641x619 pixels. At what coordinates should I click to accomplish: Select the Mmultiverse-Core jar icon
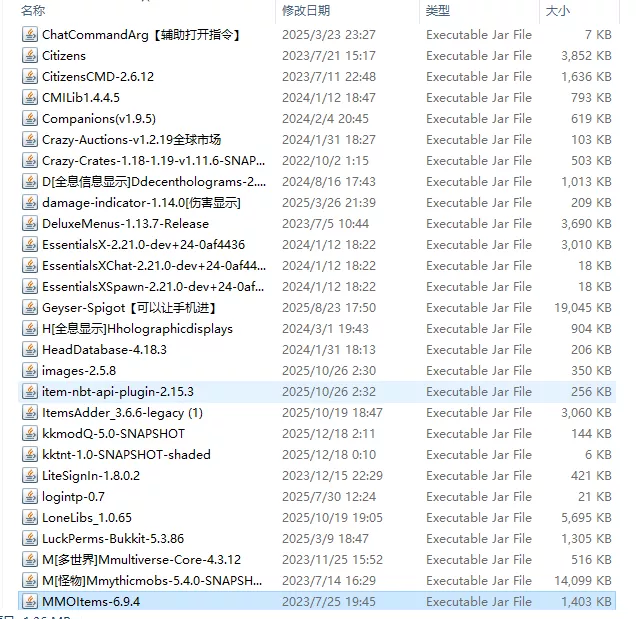[x=30, y=560]
